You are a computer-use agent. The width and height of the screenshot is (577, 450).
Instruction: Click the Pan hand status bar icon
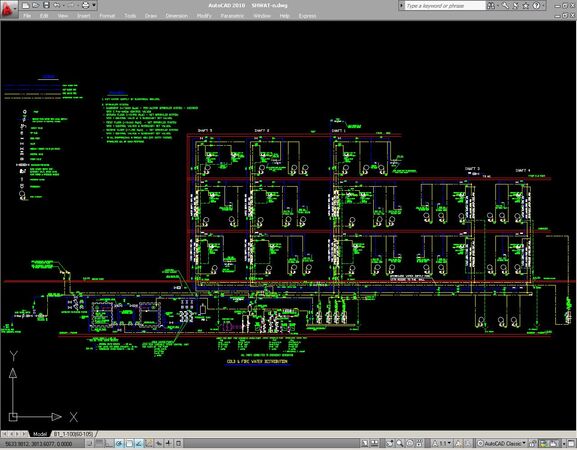(389, 443)
